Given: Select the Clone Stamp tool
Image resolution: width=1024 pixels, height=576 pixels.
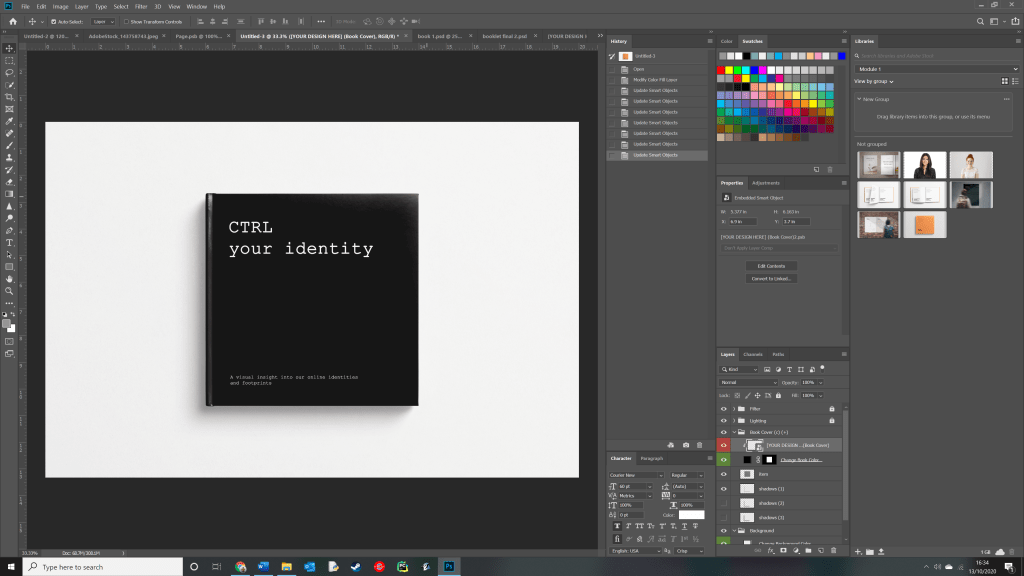Looking at the screenshot, I should pos(9,157).
